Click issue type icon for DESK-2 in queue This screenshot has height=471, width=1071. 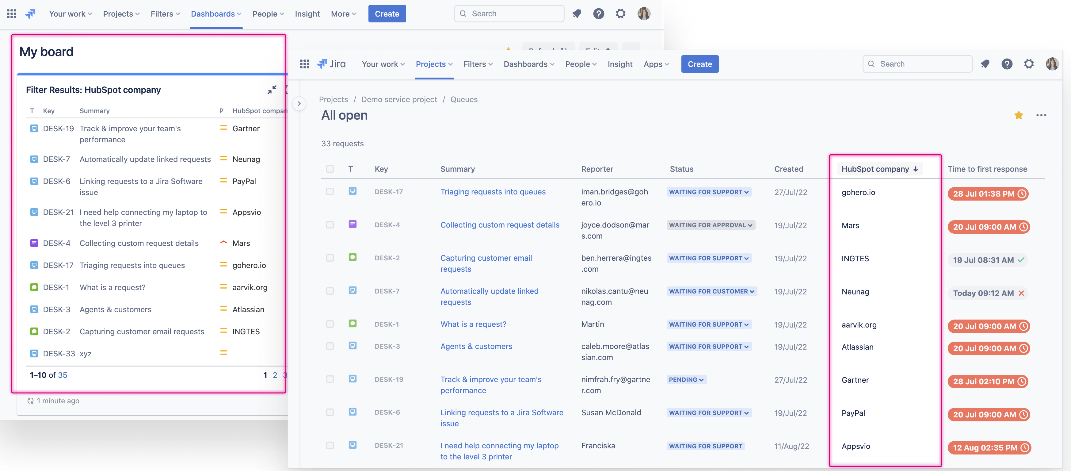[352, 257]
